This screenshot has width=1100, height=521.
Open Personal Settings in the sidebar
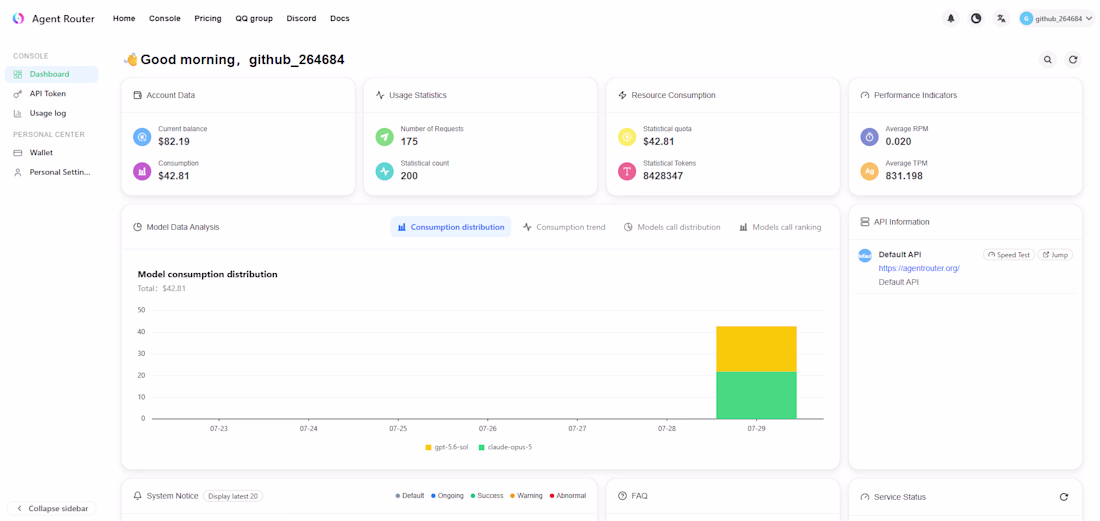(x=51, y=172)
